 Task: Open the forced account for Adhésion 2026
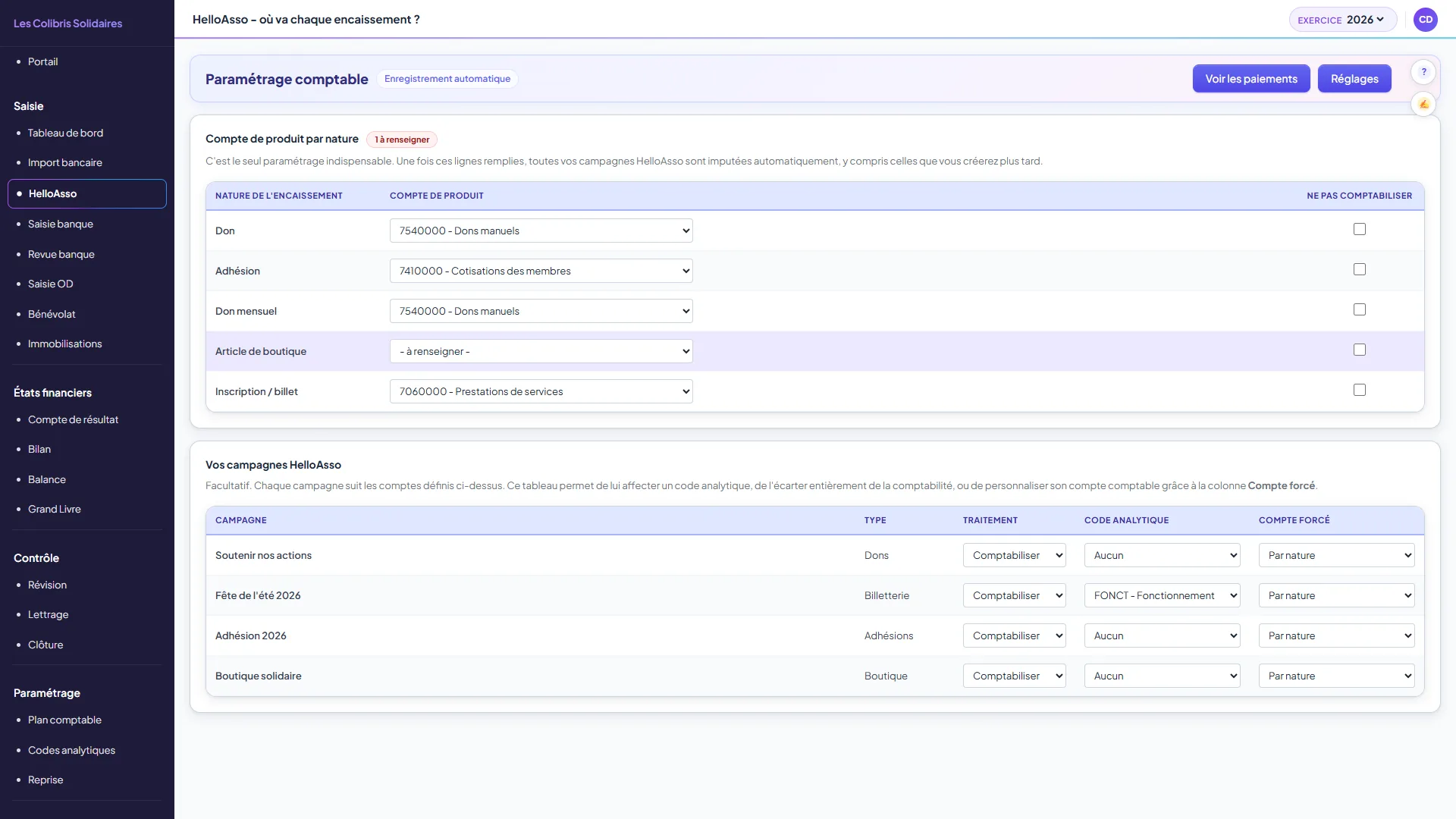coord(1337,635)
